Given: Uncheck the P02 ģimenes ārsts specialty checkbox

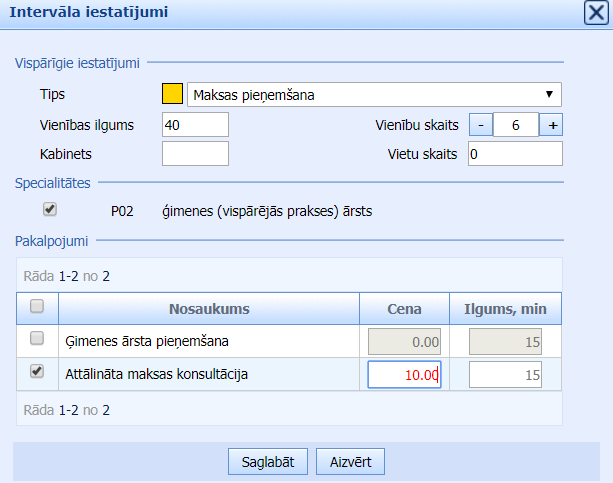Looking at the screenshot, I should tap(50, 210).
